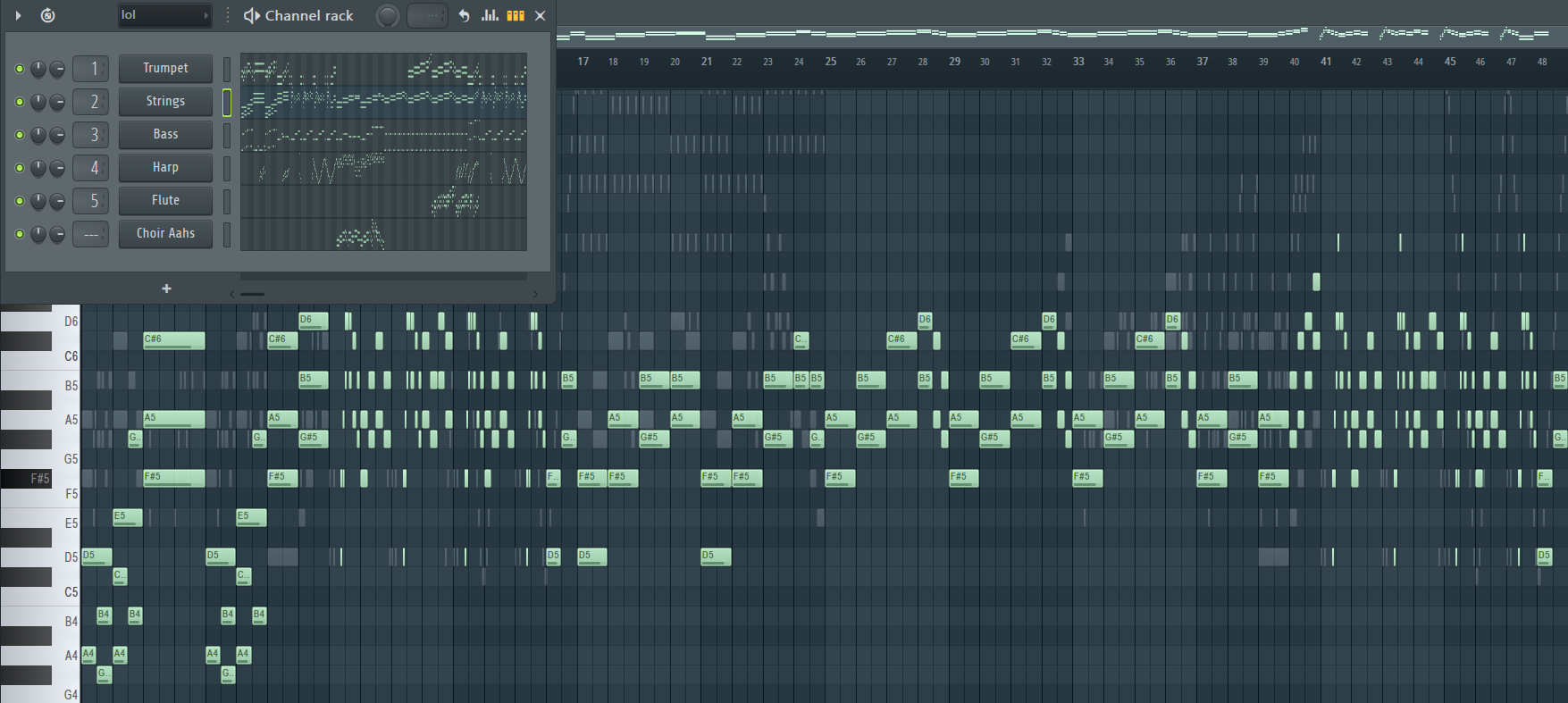Click the speaker icon beside Channel rack
This screenshot has width=1568, height=703.
pyautogui.click(x=252, y=15)
